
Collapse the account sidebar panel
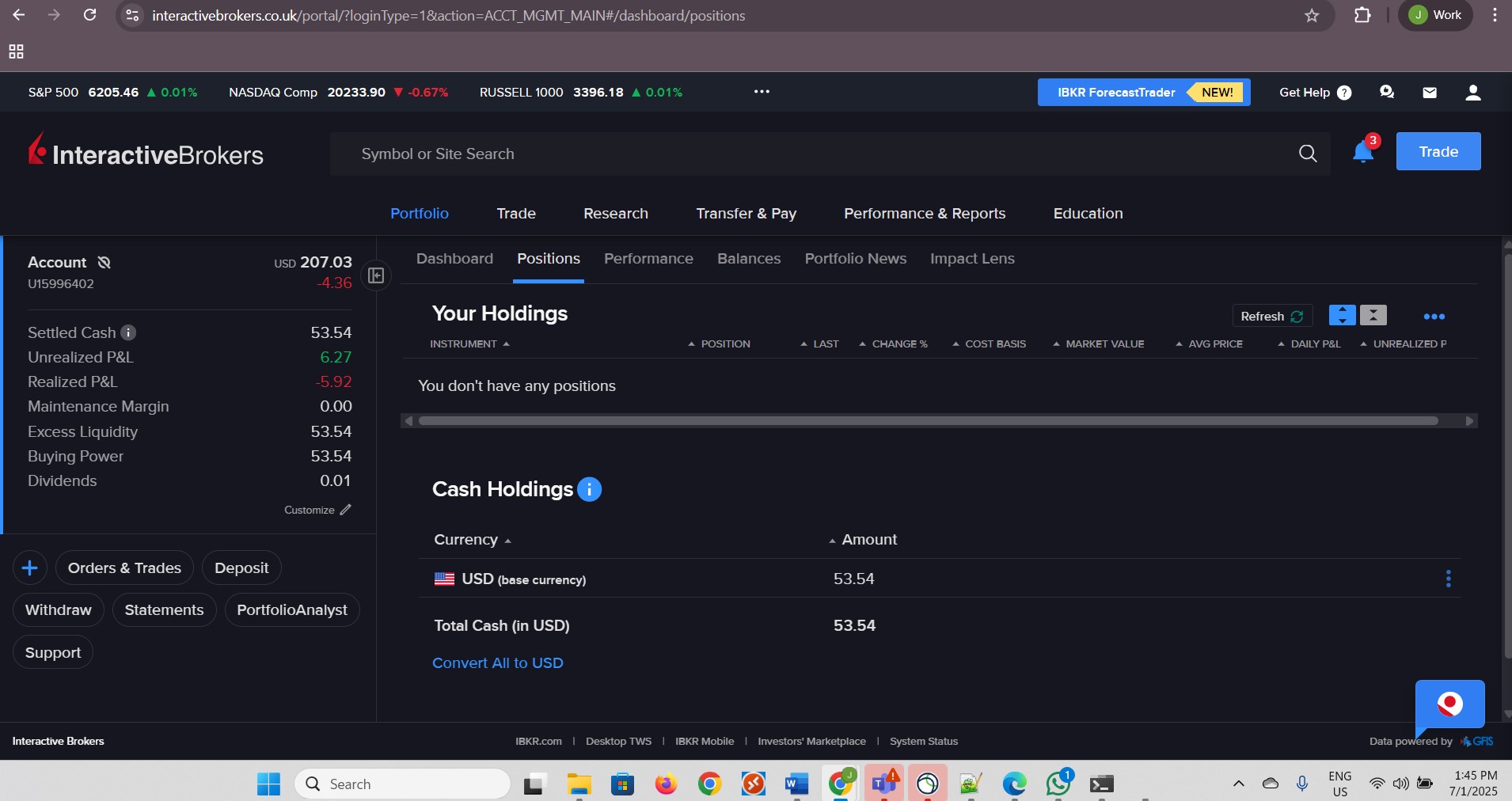tap(376, 275)
